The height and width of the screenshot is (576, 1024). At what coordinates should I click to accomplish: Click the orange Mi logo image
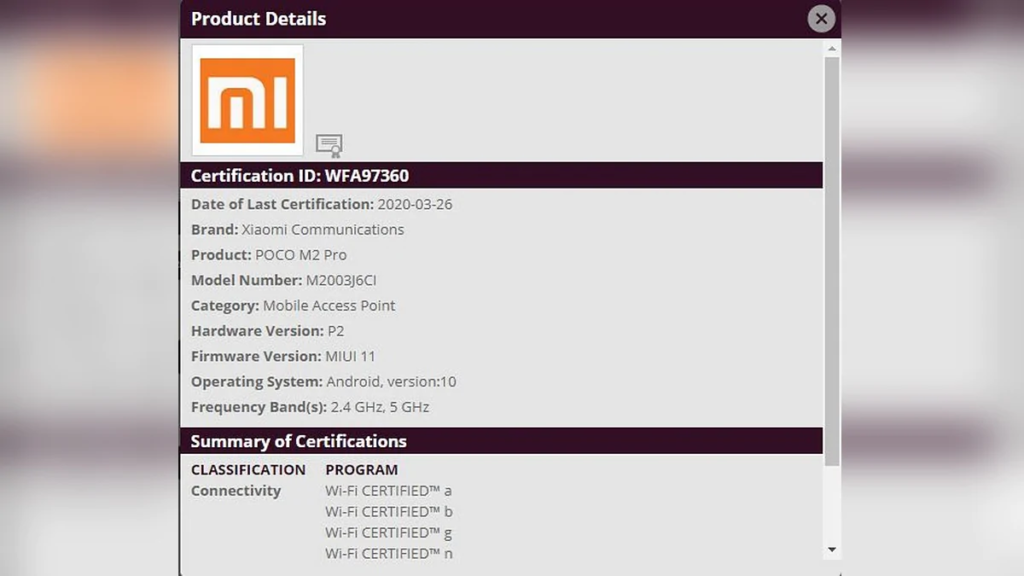tap(247, 100)
